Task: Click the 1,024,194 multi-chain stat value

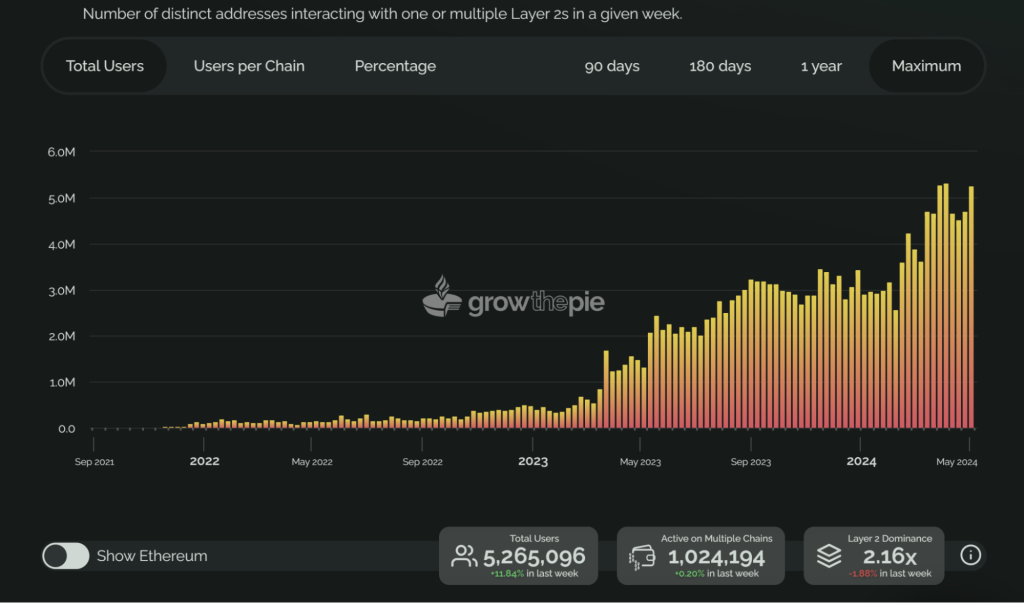Action: click(x=716, y=557)
